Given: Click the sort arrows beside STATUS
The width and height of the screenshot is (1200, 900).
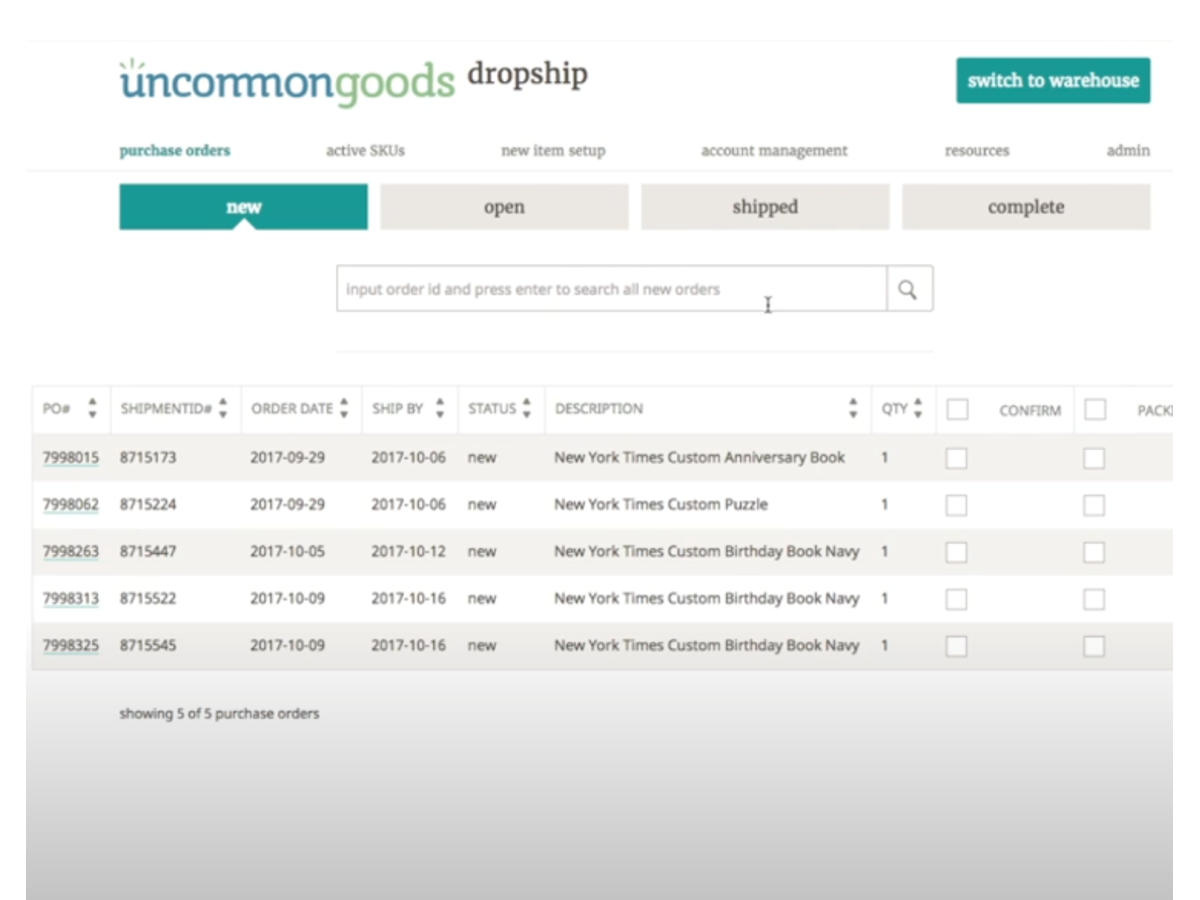Looking at the screenshot, I should coord(527,408).
